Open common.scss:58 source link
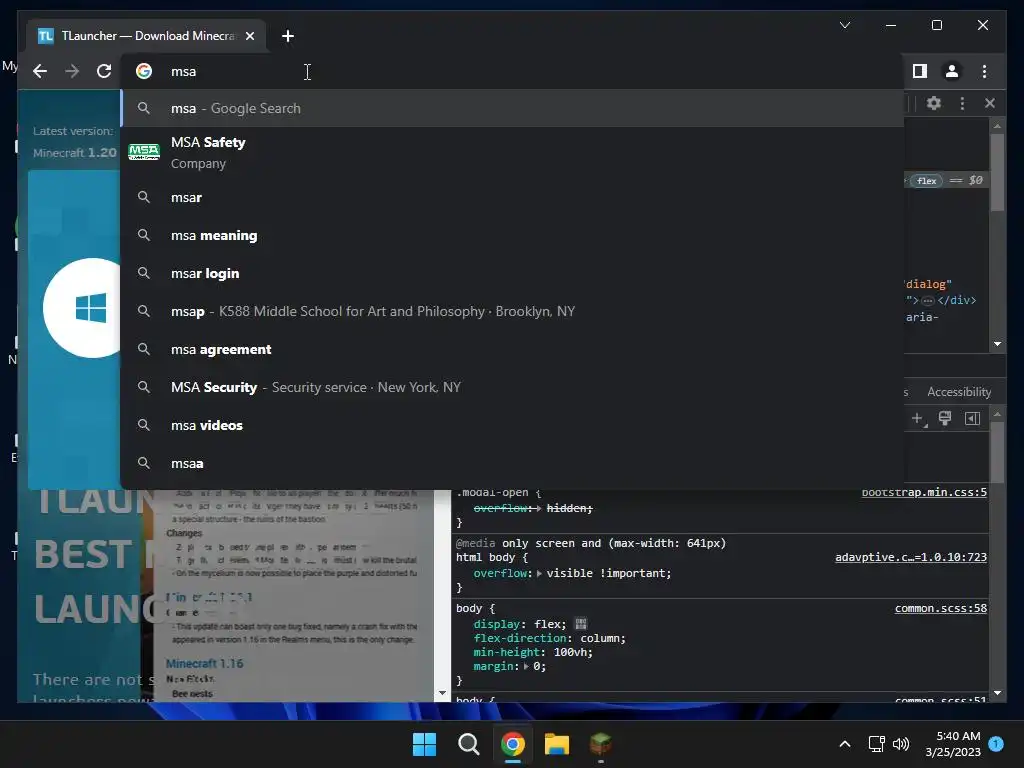This screenshot has height=768, width=1024. click(x=940, y=608)
